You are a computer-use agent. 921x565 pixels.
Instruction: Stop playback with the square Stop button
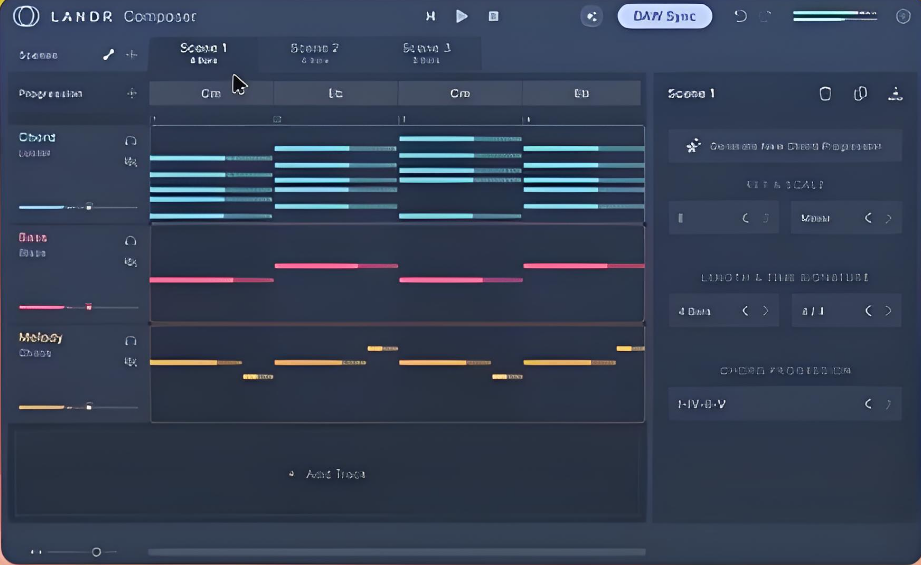(493, 16)
